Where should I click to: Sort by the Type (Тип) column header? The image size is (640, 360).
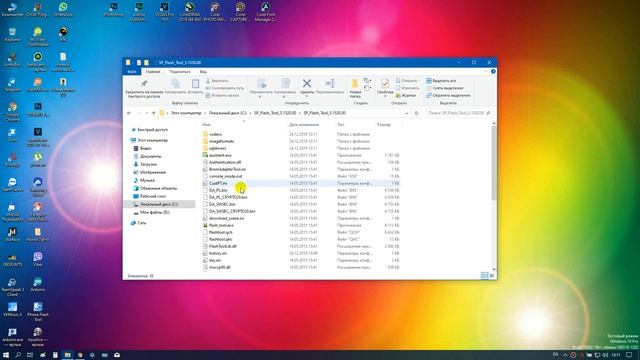(x=340, y=124)
